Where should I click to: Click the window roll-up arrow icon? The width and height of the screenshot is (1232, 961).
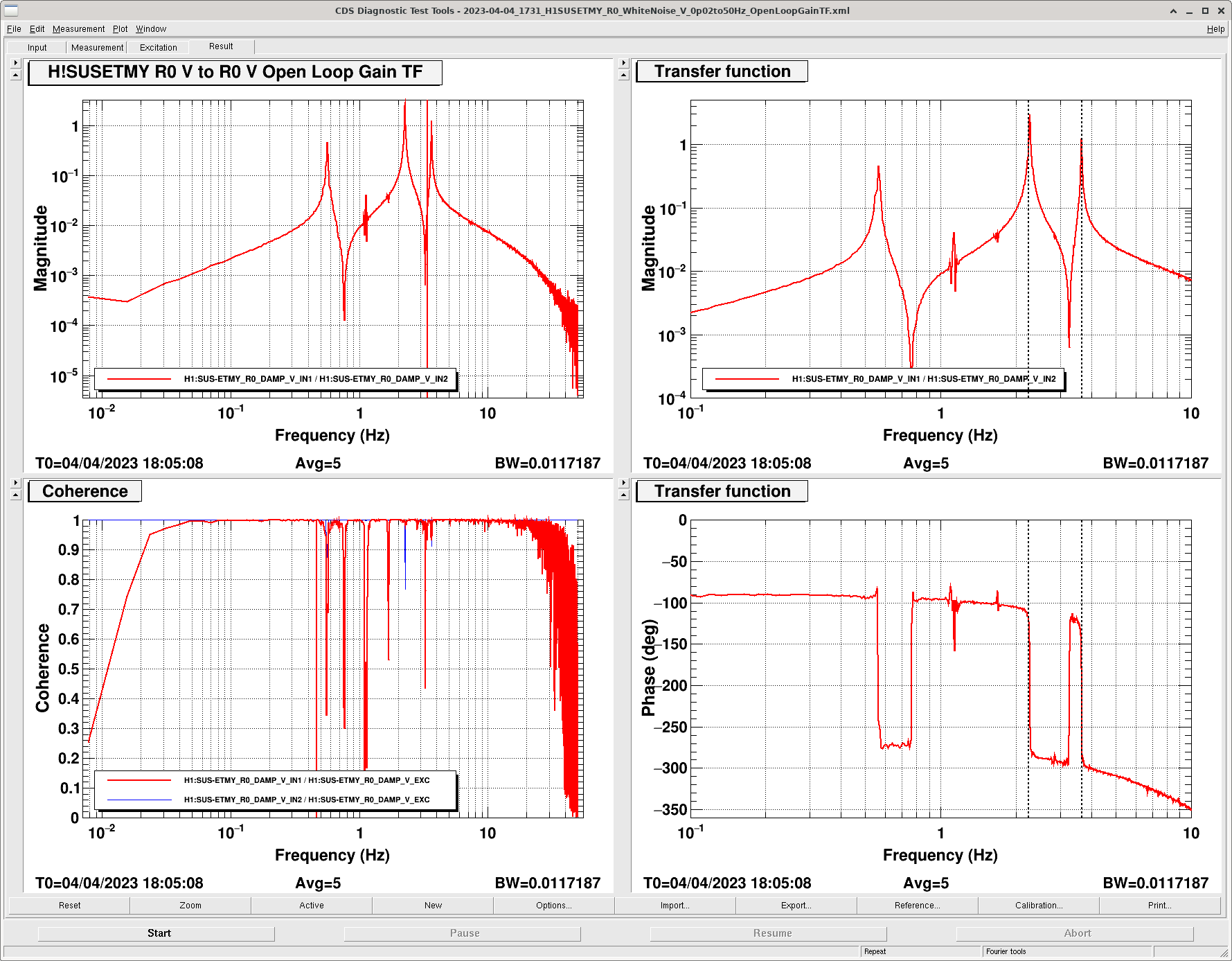1173,10
